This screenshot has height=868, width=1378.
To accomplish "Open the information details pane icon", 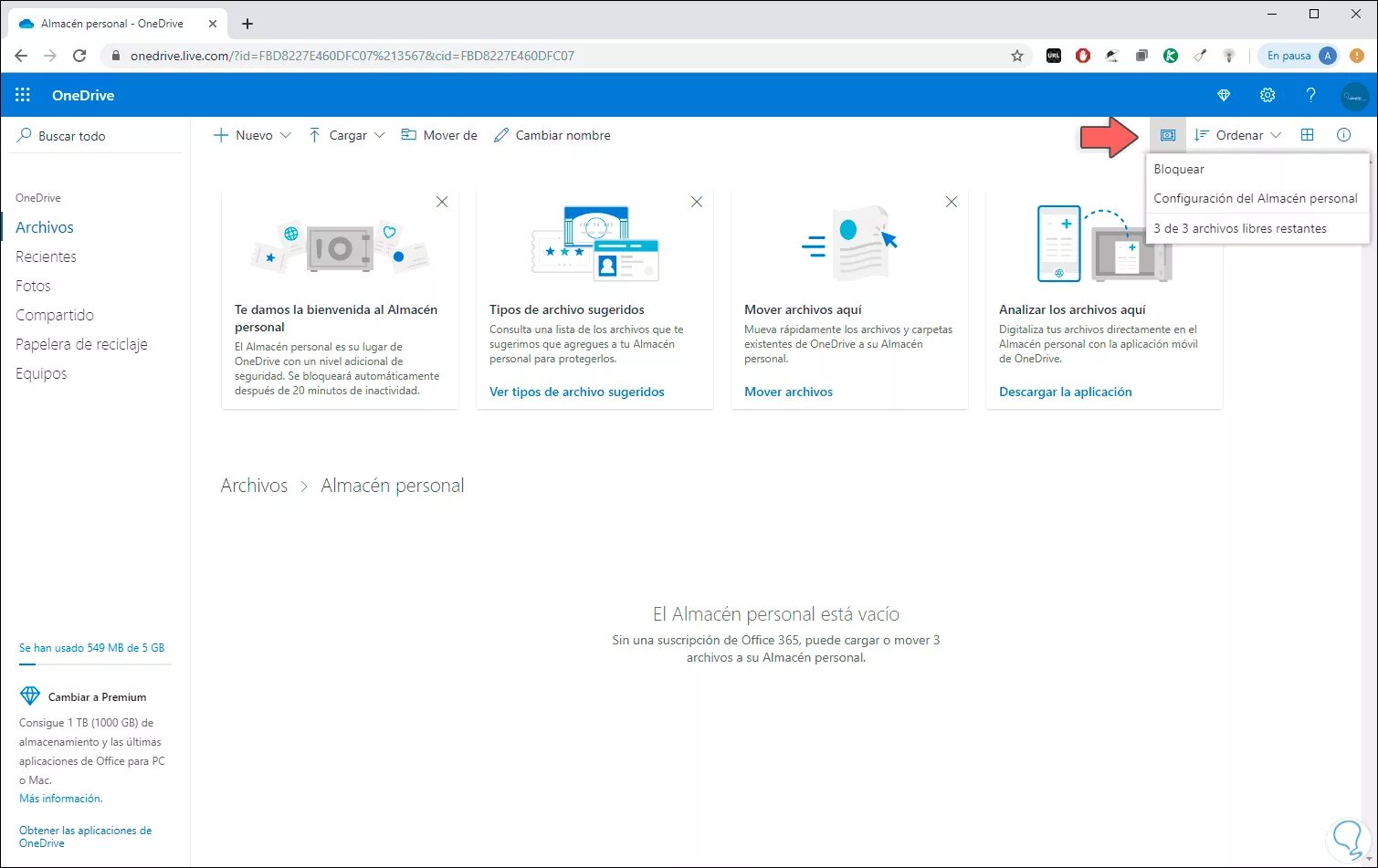I will click(x=1343, y=135).
